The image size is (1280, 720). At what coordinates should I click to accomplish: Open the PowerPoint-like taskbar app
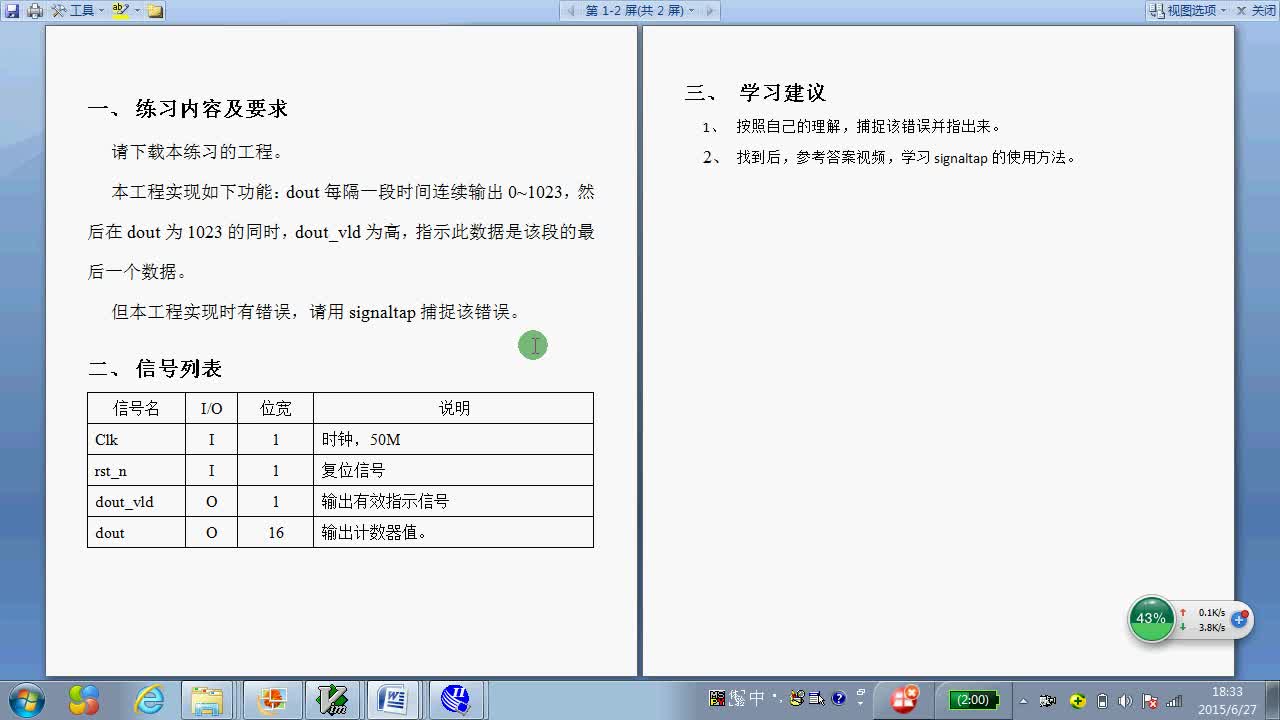tap(271, 699)
